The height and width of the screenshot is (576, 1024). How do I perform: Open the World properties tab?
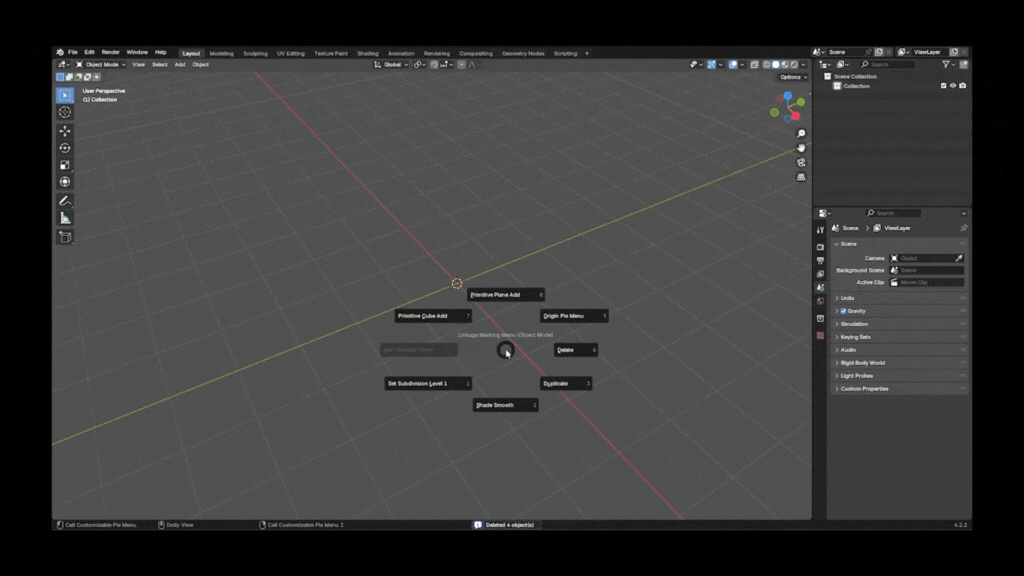[820, 301]
